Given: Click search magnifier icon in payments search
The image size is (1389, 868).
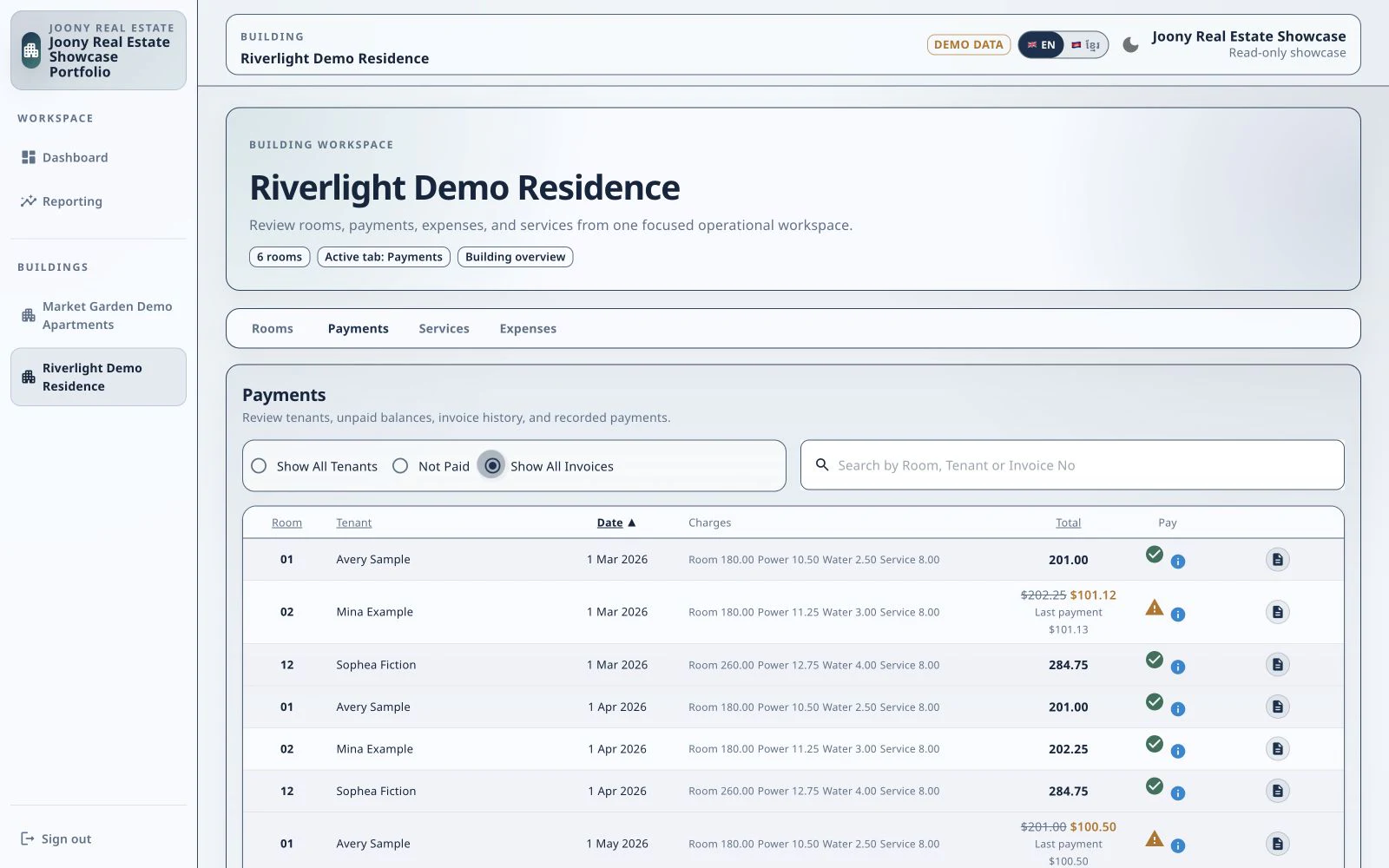Looking at the screenshot, I should point(822,465).
